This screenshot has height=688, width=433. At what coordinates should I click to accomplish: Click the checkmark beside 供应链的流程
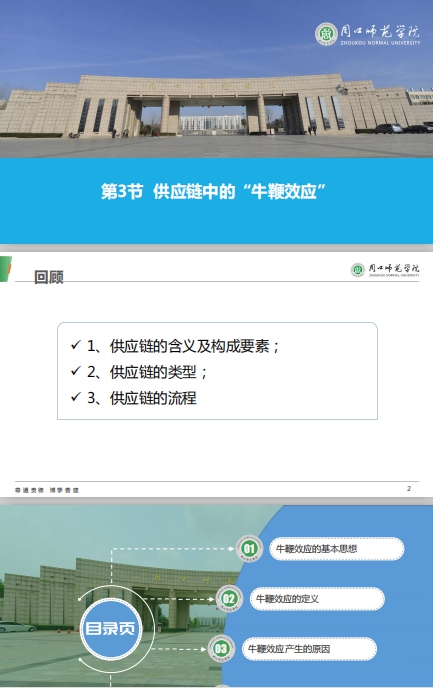pos(76,397)
